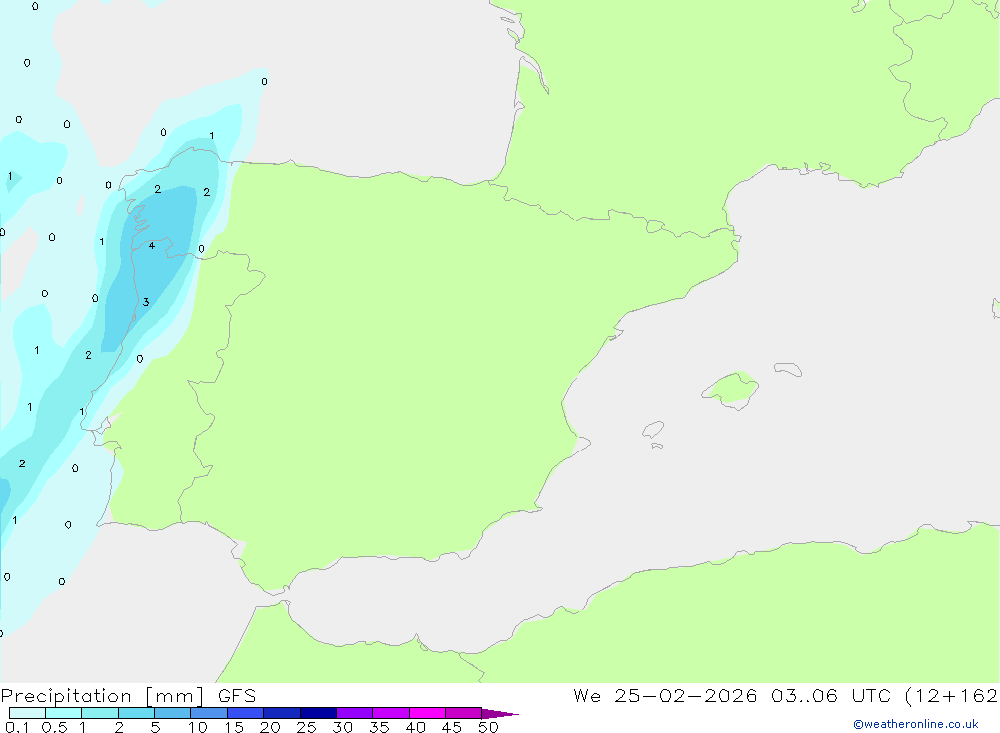This screenshot has height=733, width=1000.
Task: Click the 'We 25-02-2026 03..06 UTC' timestamp
Action: (x=732, y=695)
